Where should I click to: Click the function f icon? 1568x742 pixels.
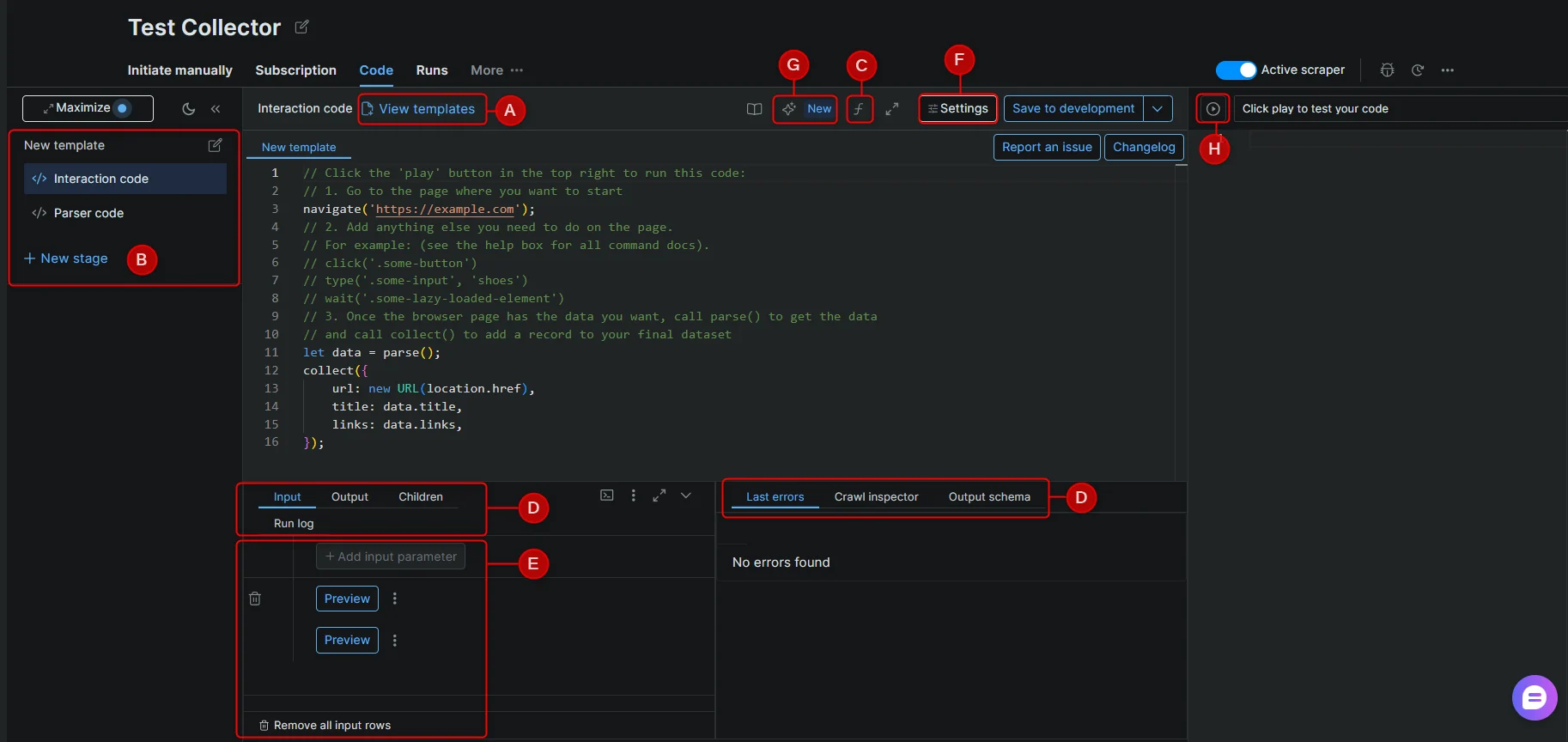coord(859,109)
